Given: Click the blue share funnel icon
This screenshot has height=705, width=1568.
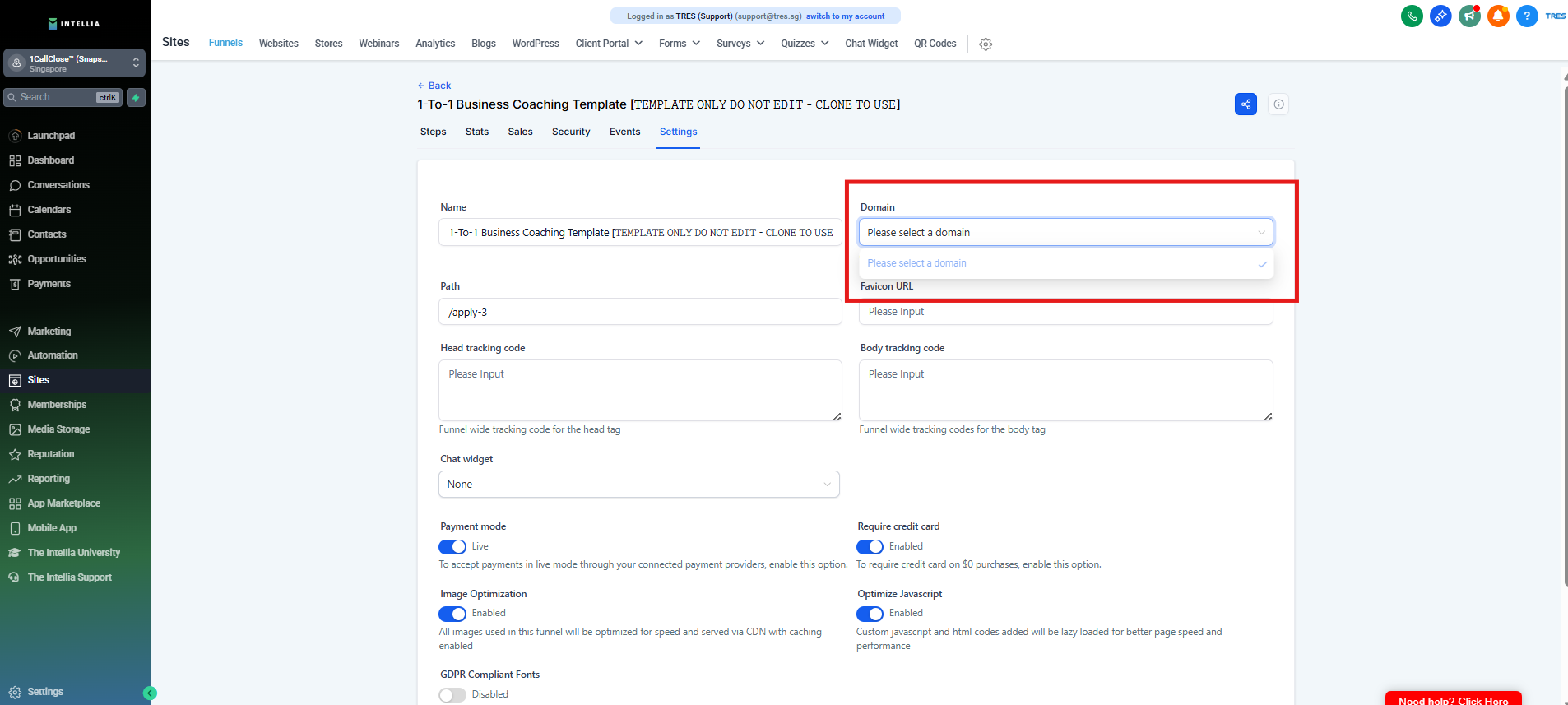Looking at the screenshot, I should [x=1246, y=104].
